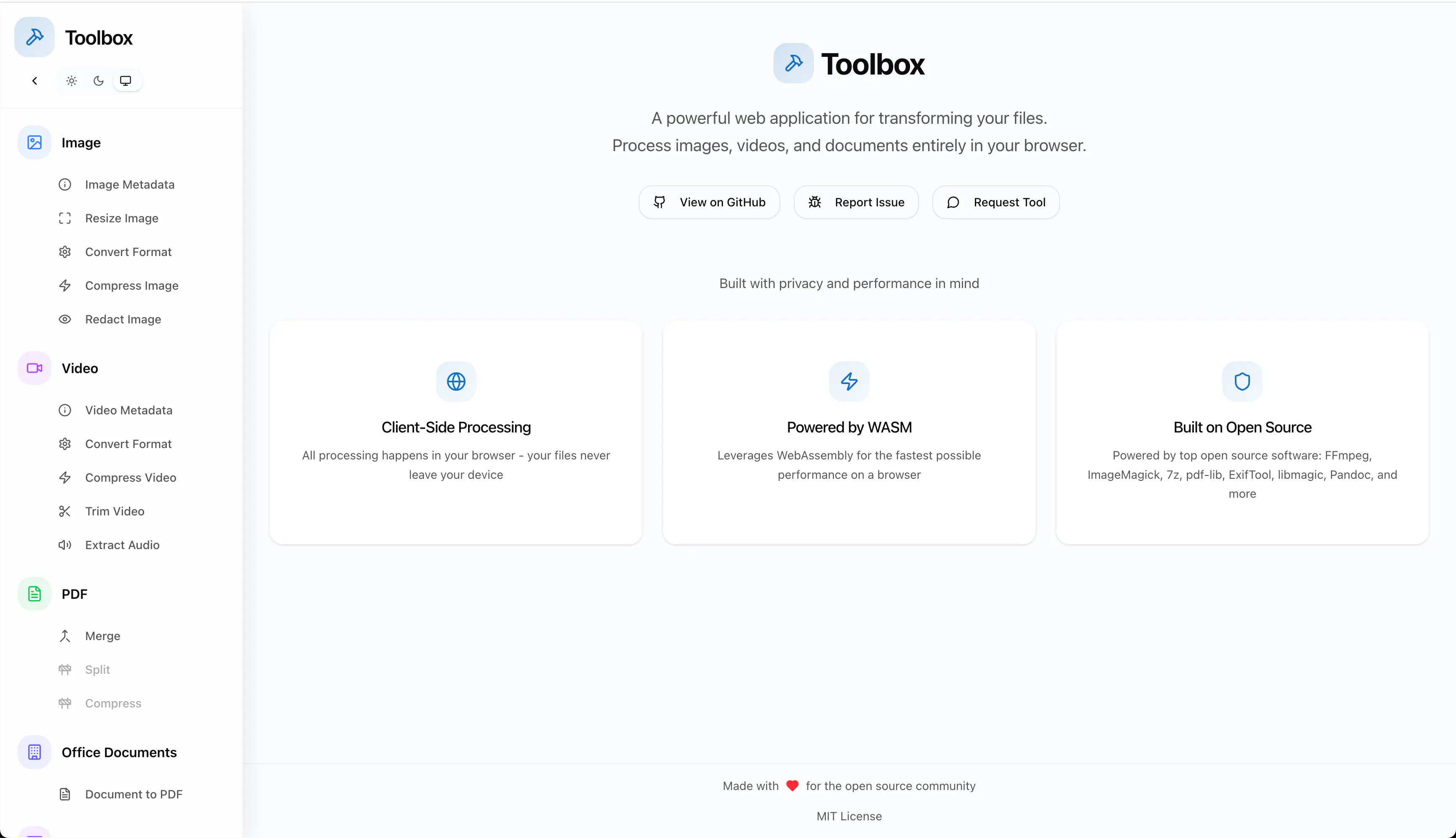Viewport: 1456px width, 838px height.
Task: Click the Redact Image eye icon
Action: tap(65, 320)
